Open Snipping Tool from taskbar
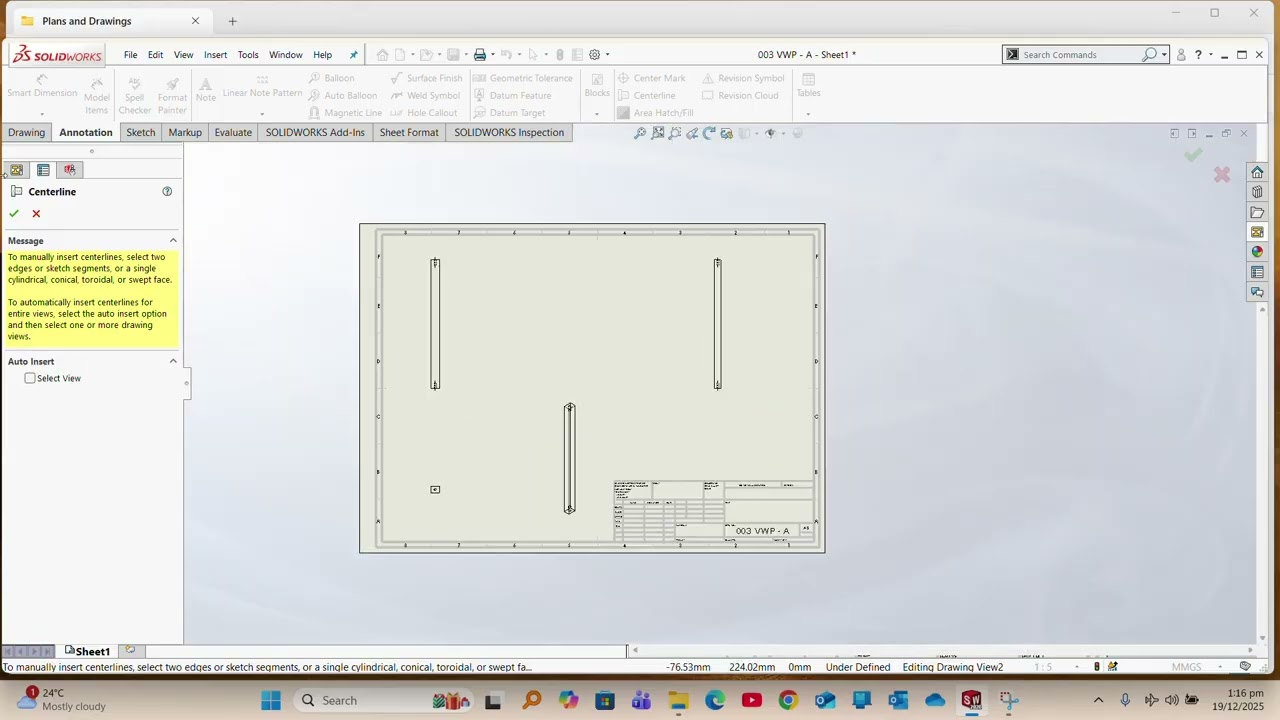This screenshot has height=720, width=1280. pos(1008,700)
